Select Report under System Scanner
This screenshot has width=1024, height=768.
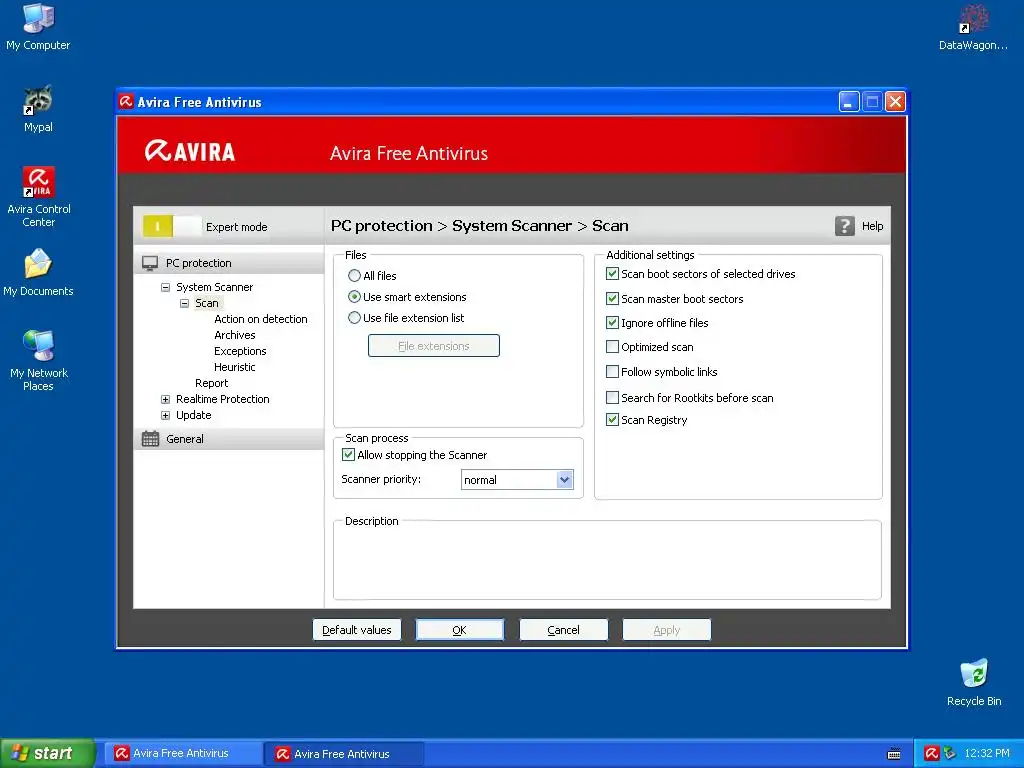212,383
